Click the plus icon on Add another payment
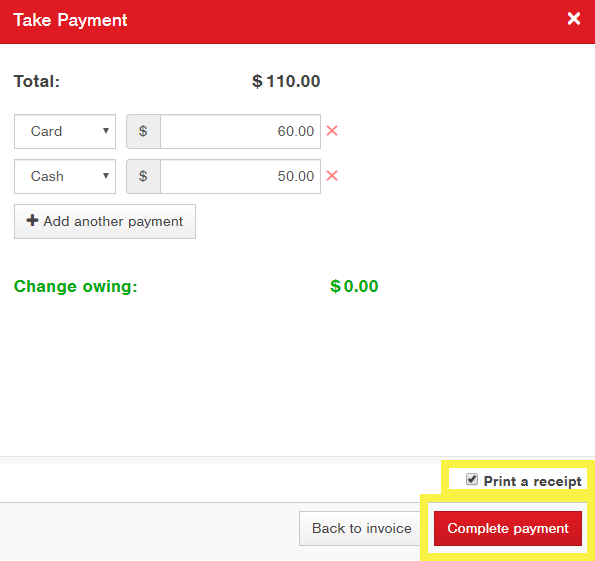The height and width of the screenshot is (561, 595). coord(32,220)
